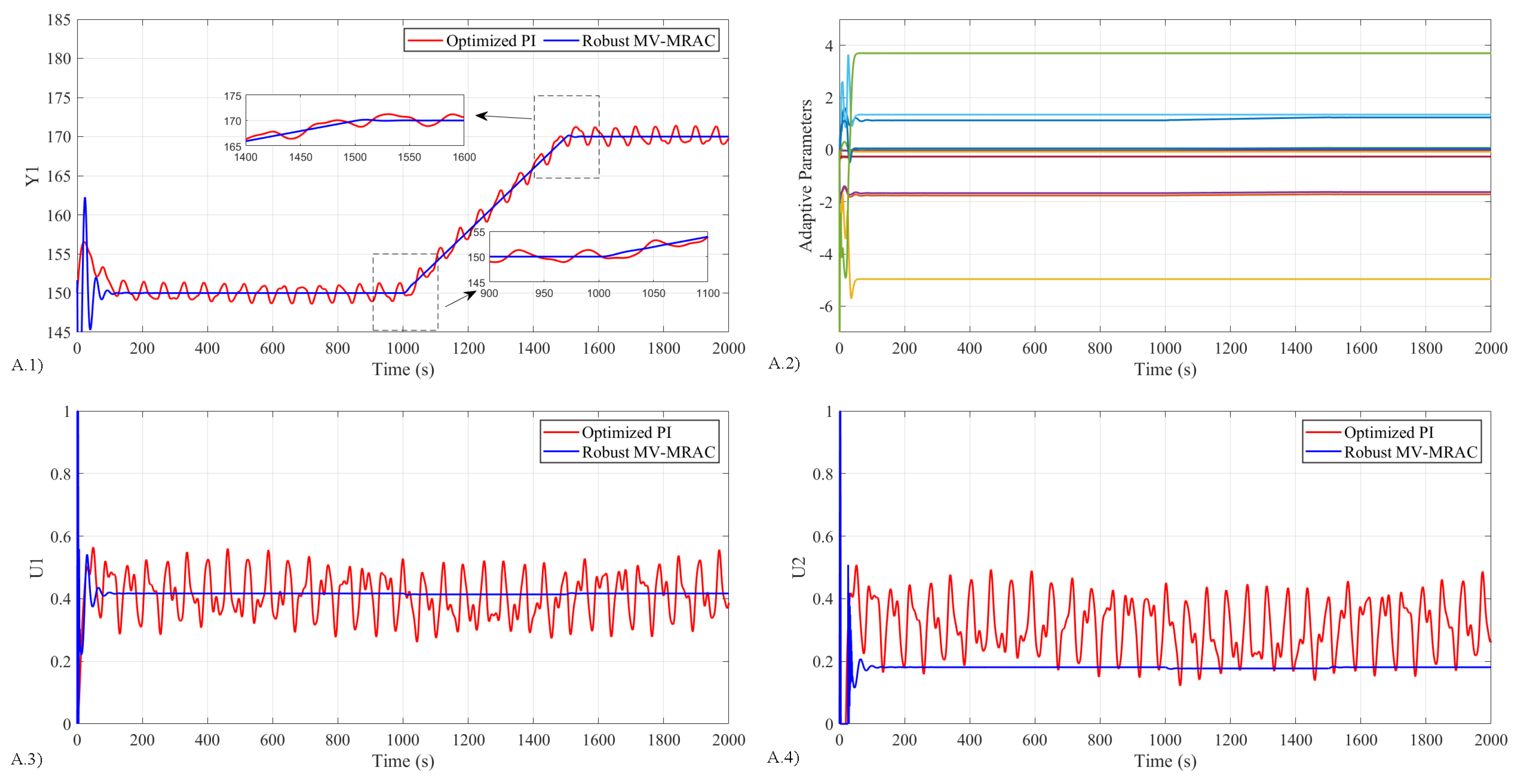This screenshot has width=1519, height=784.
Task: Select the lower inset plot spanning 900-1100
Action: tap(598, 256)
